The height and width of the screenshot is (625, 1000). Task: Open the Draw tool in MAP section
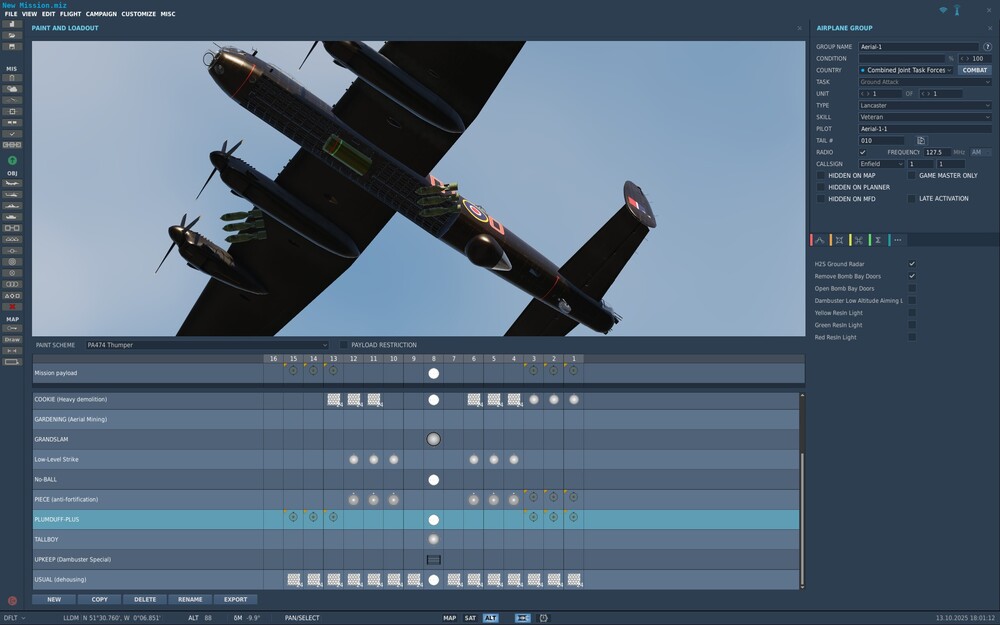[x=11, y=339]
